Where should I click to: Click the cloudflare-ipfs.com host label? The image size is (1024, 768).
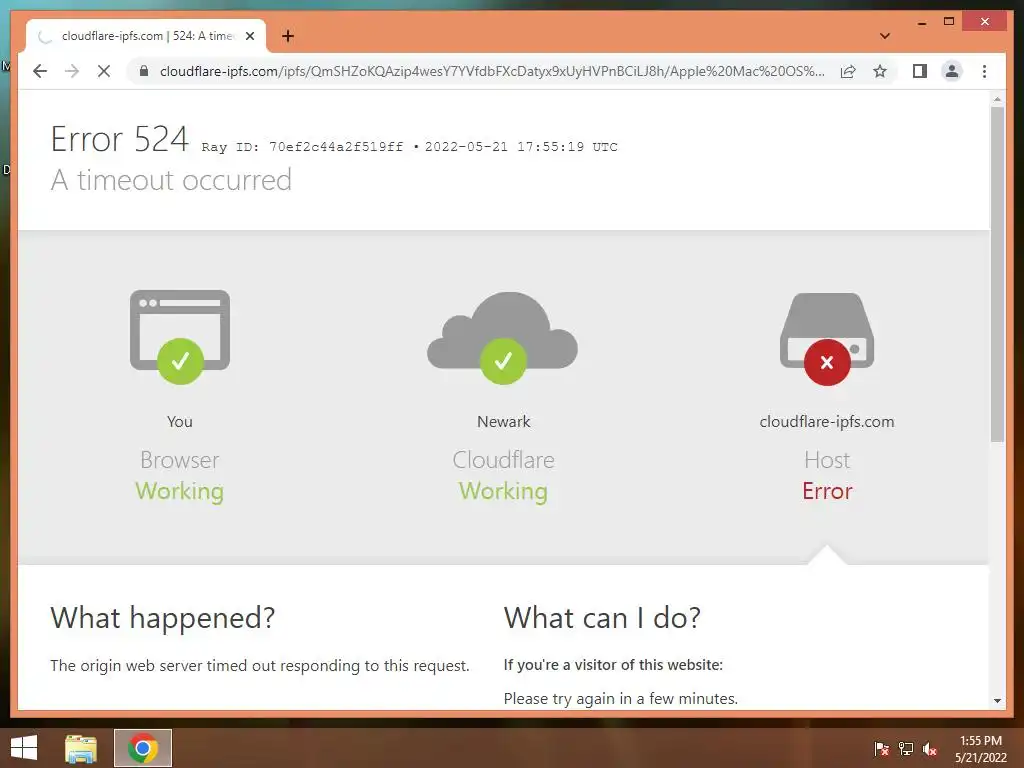tap(827, 422)
